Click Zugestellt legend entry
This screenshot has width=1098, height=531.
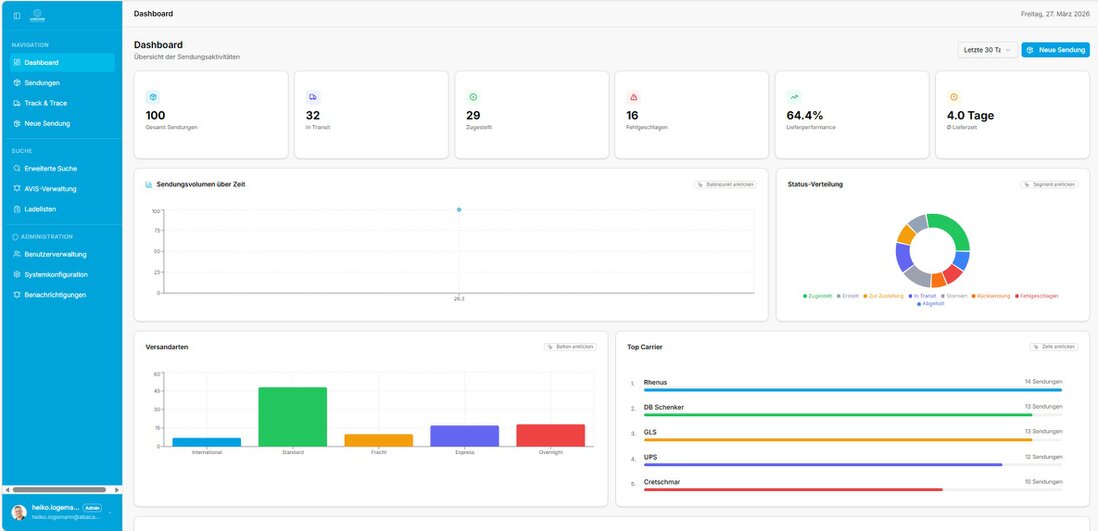[818, 296]
